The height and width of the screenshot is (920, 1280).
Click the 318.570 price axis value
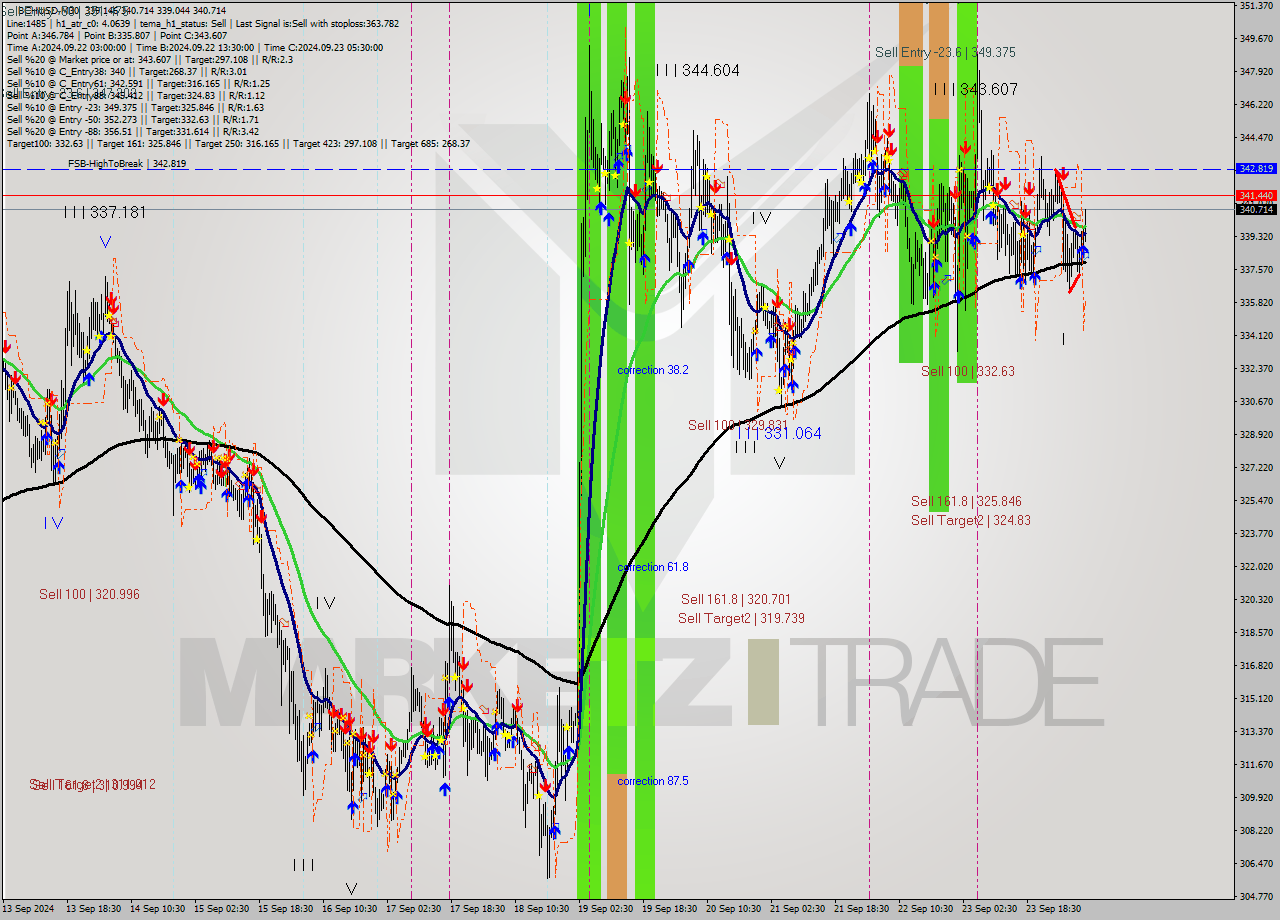[x=1256, y=633]
